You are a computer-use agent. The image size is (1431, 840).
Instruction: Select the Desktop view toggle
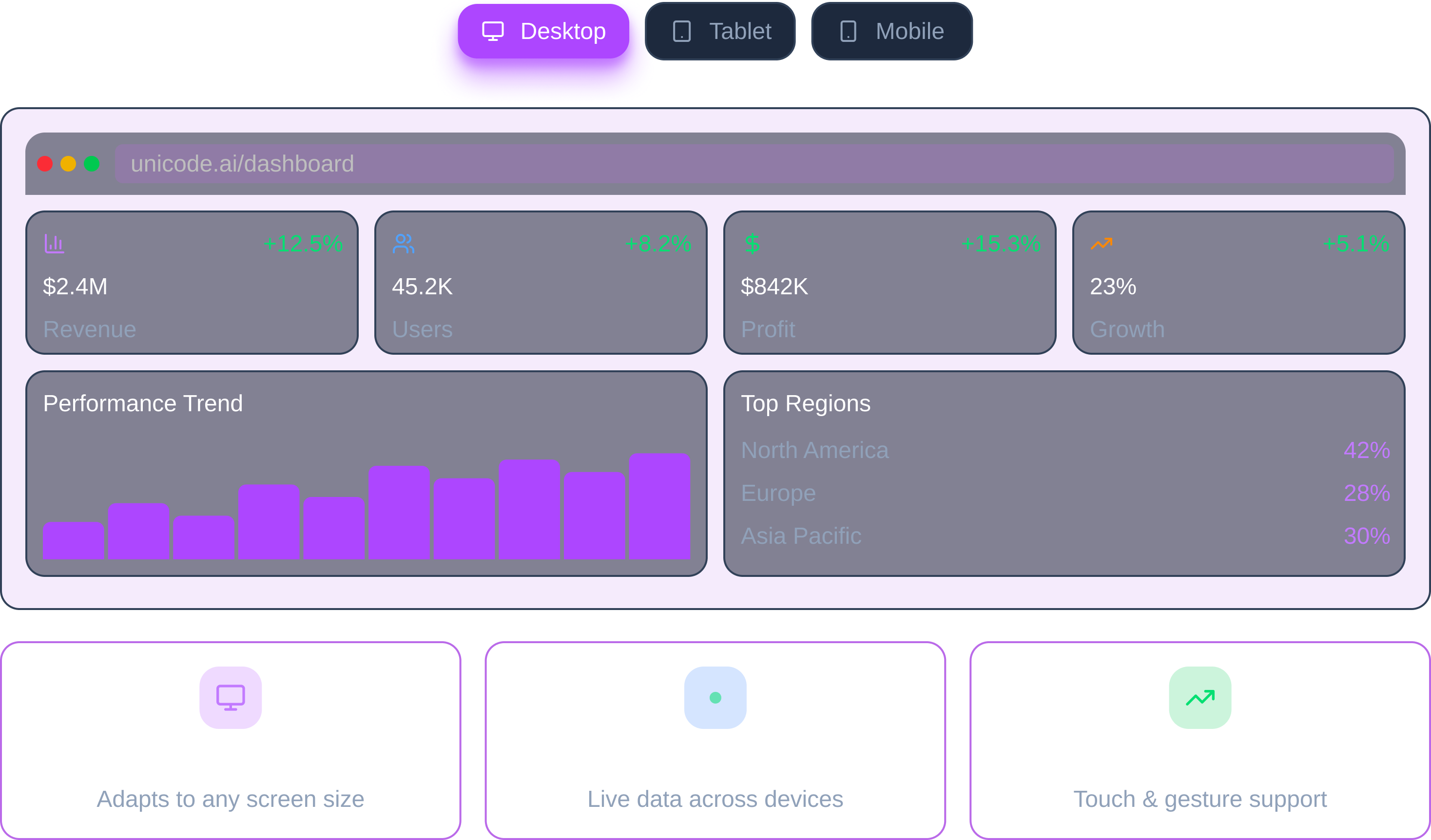(x=542, y=31)
